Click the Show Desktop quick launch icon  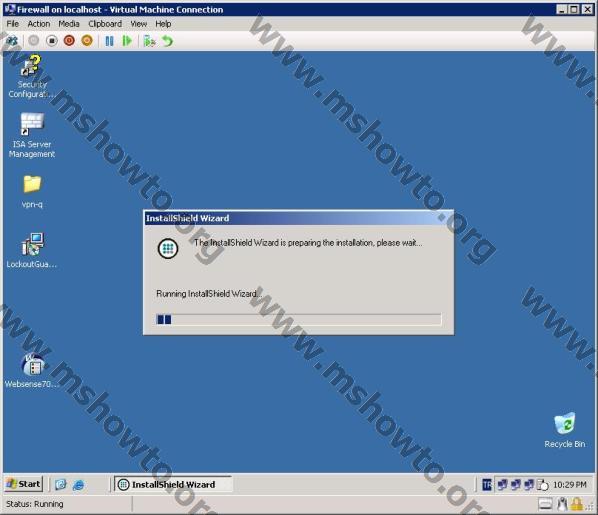[61, 484]
